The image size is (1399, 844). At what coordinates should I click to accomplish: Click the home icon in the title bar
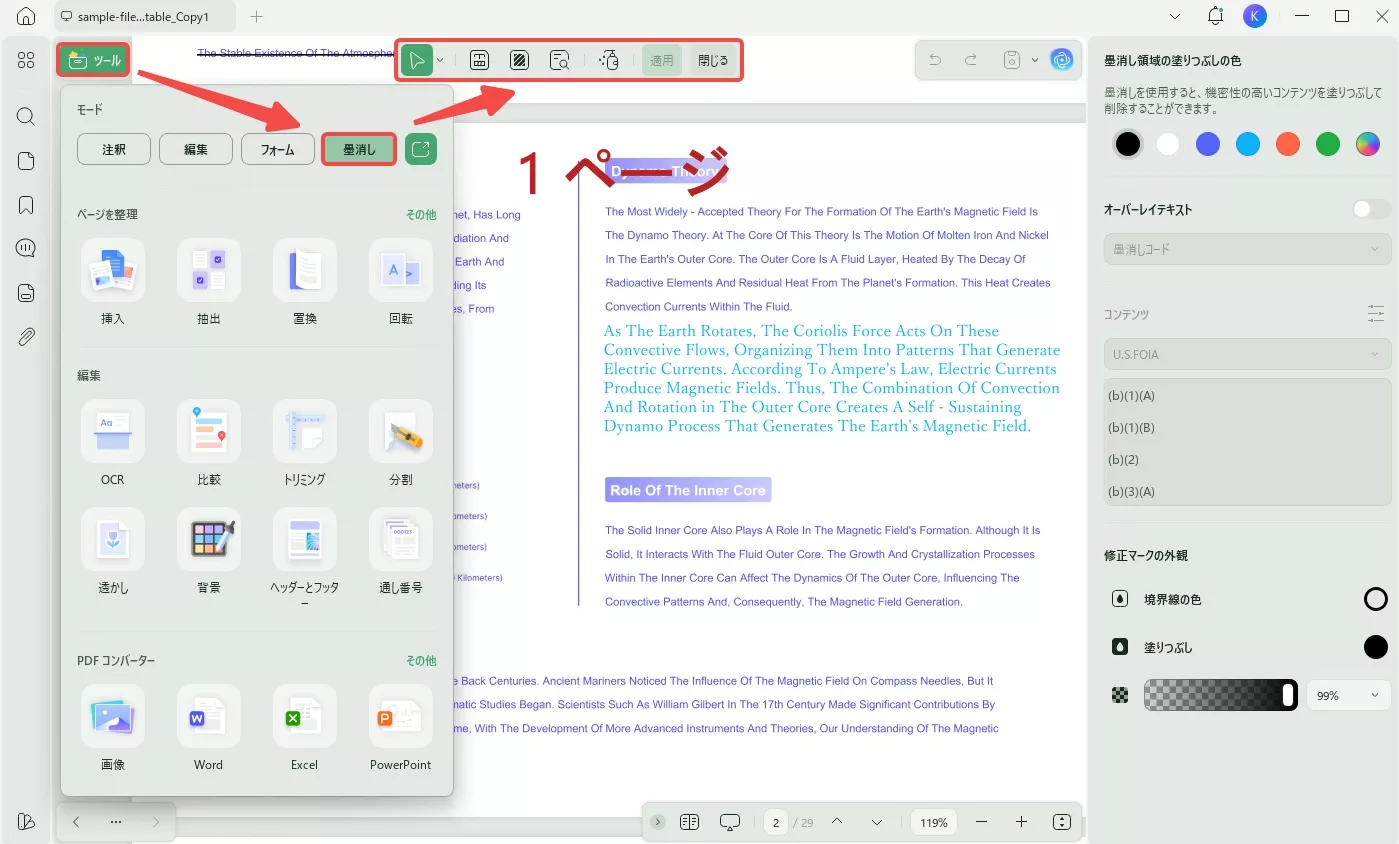tap(26, 16)
